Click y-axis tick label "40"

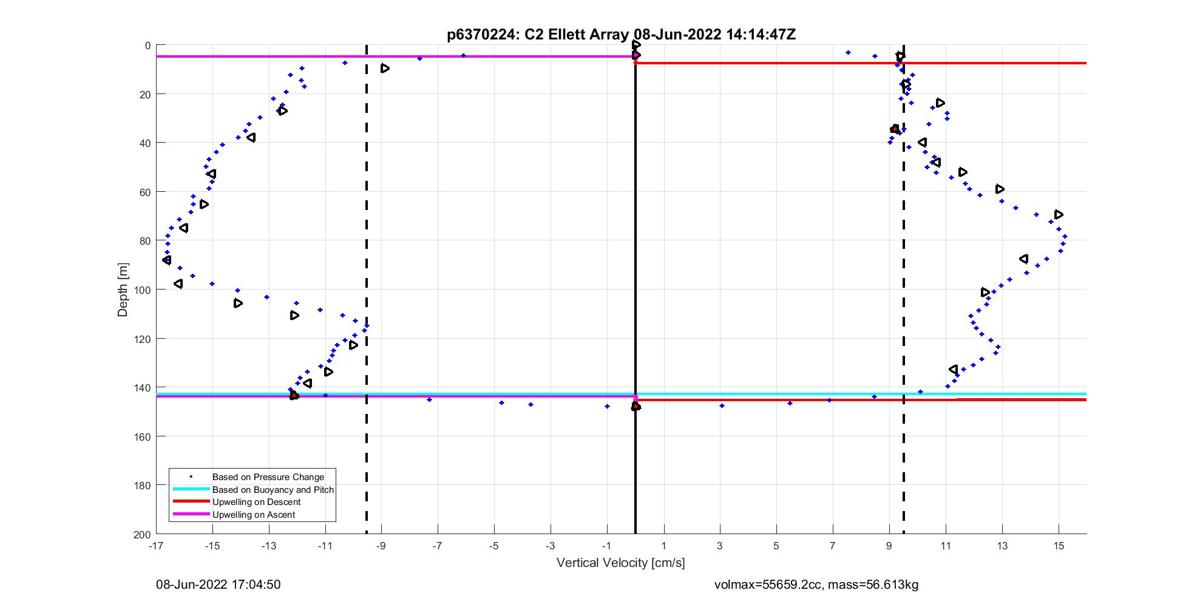[x=145, y=143]
